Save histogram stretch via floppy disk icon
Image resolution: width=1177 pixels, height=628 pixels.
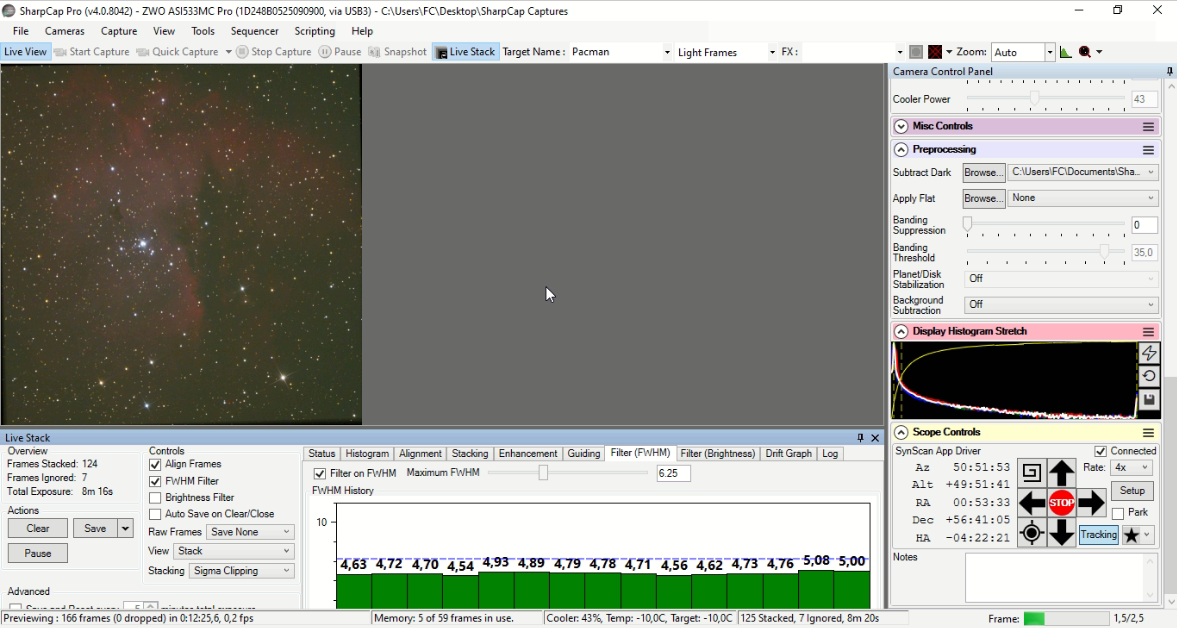pos(1148,400)
